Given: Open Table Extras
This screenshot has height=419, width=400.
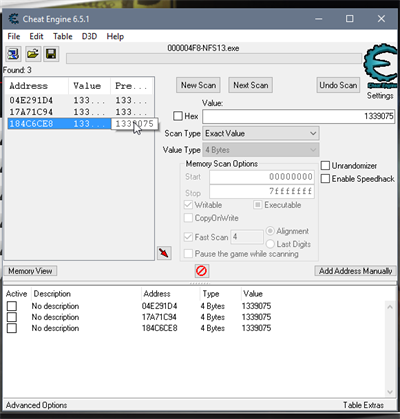Looking at the screenshot, I should click(363, 405).
